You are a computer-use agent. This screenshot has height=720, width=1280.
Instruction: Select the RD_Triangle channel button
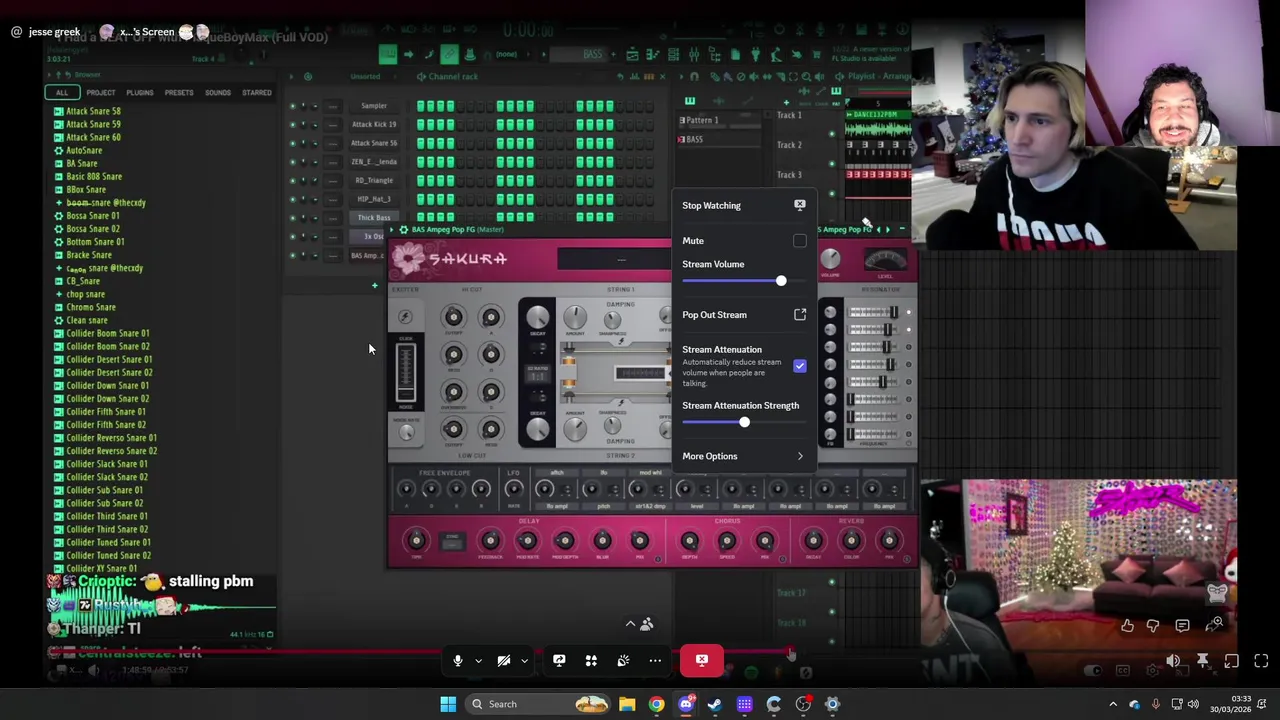click(374, 180)
